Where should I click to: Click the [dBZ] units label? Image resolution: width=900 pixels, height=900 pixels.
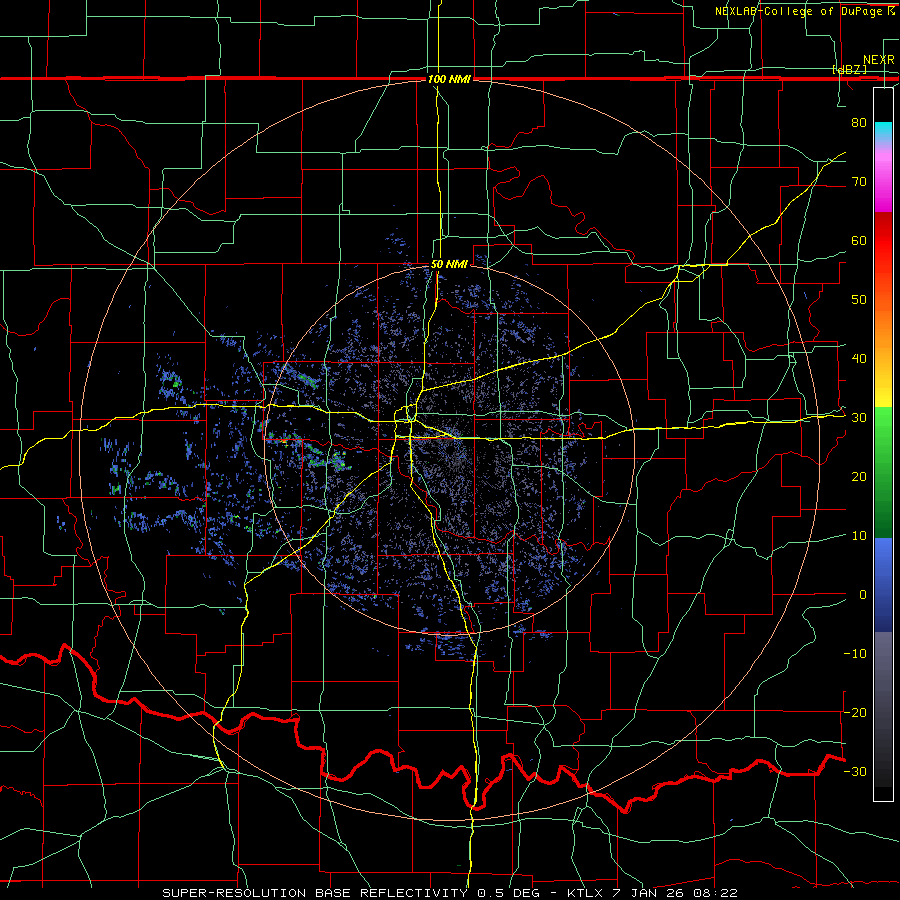849,69
